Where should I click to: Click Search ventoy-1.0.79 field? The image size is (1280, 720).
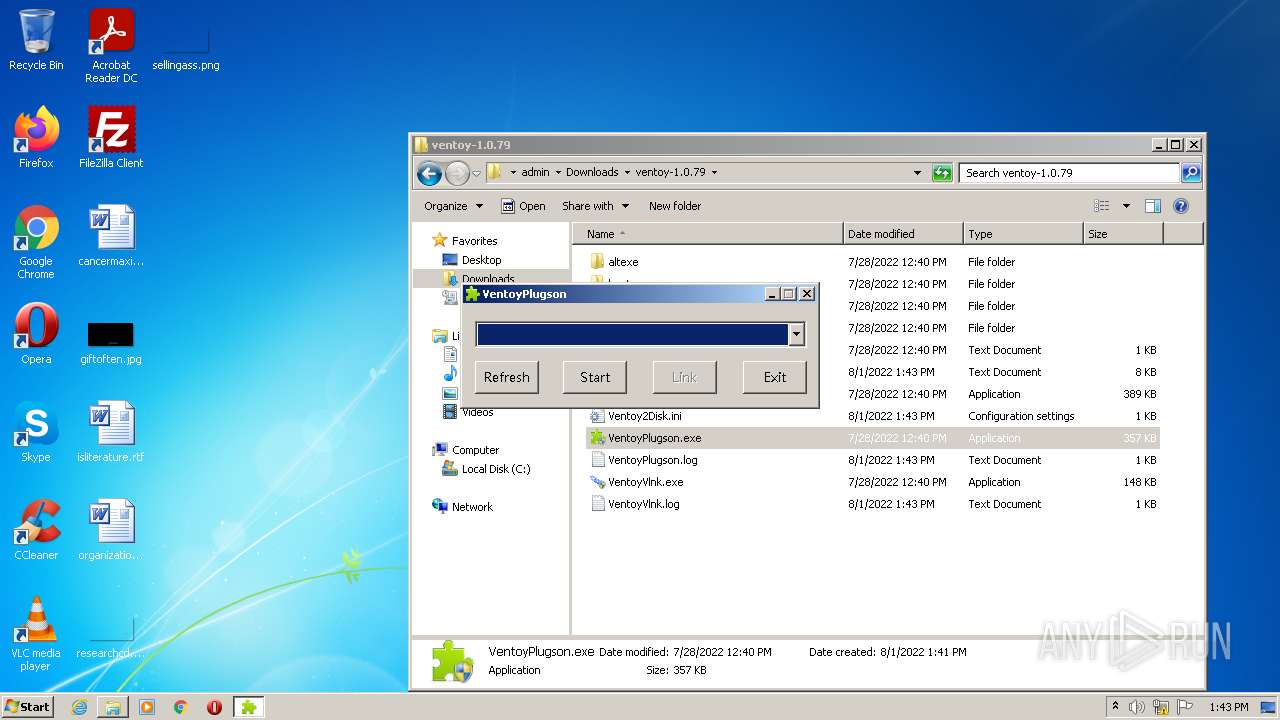click(1069, 173)
